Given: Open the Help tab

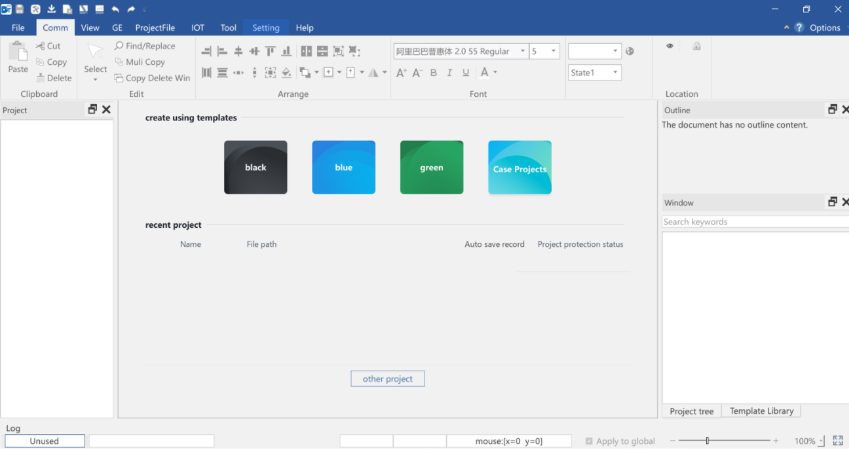Looking at the screenshot, I should 304,28.
